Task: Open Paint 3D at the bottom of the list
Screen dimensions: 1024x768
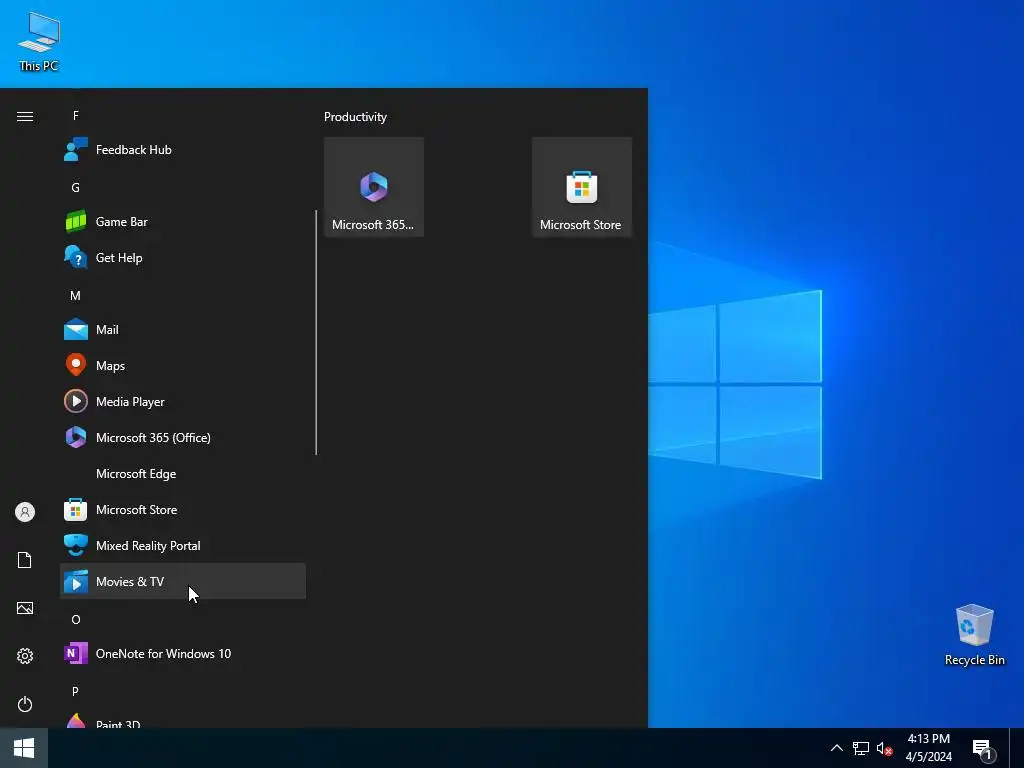Action: (182, 720)
